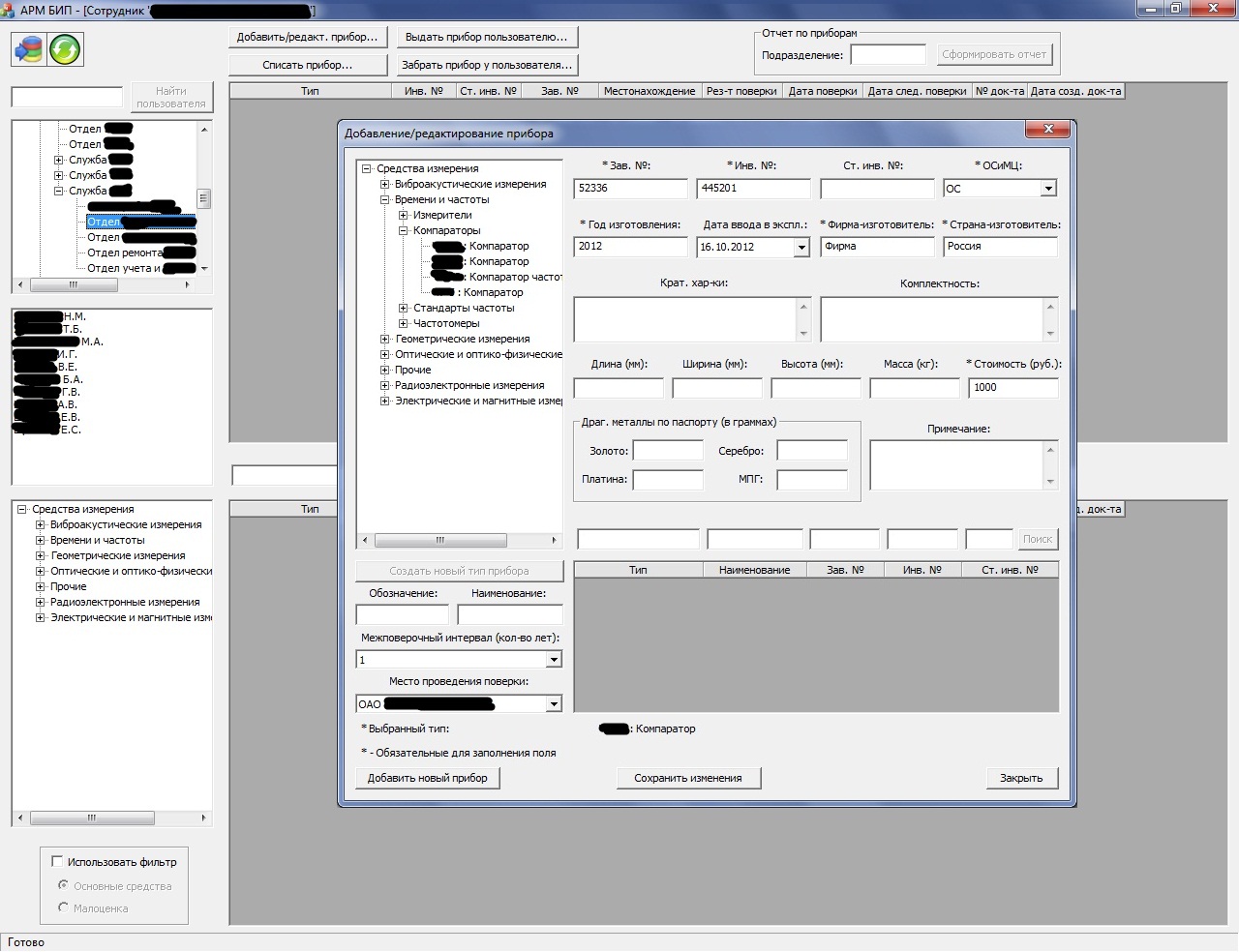1239x952 pixels.
Task: Click the green refresh icon in toolbar
Action: [x=65, y=49]
